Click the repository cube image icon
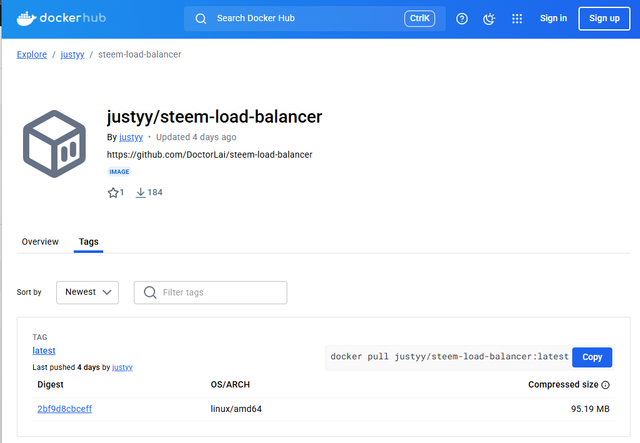 [x=54, y=144]
